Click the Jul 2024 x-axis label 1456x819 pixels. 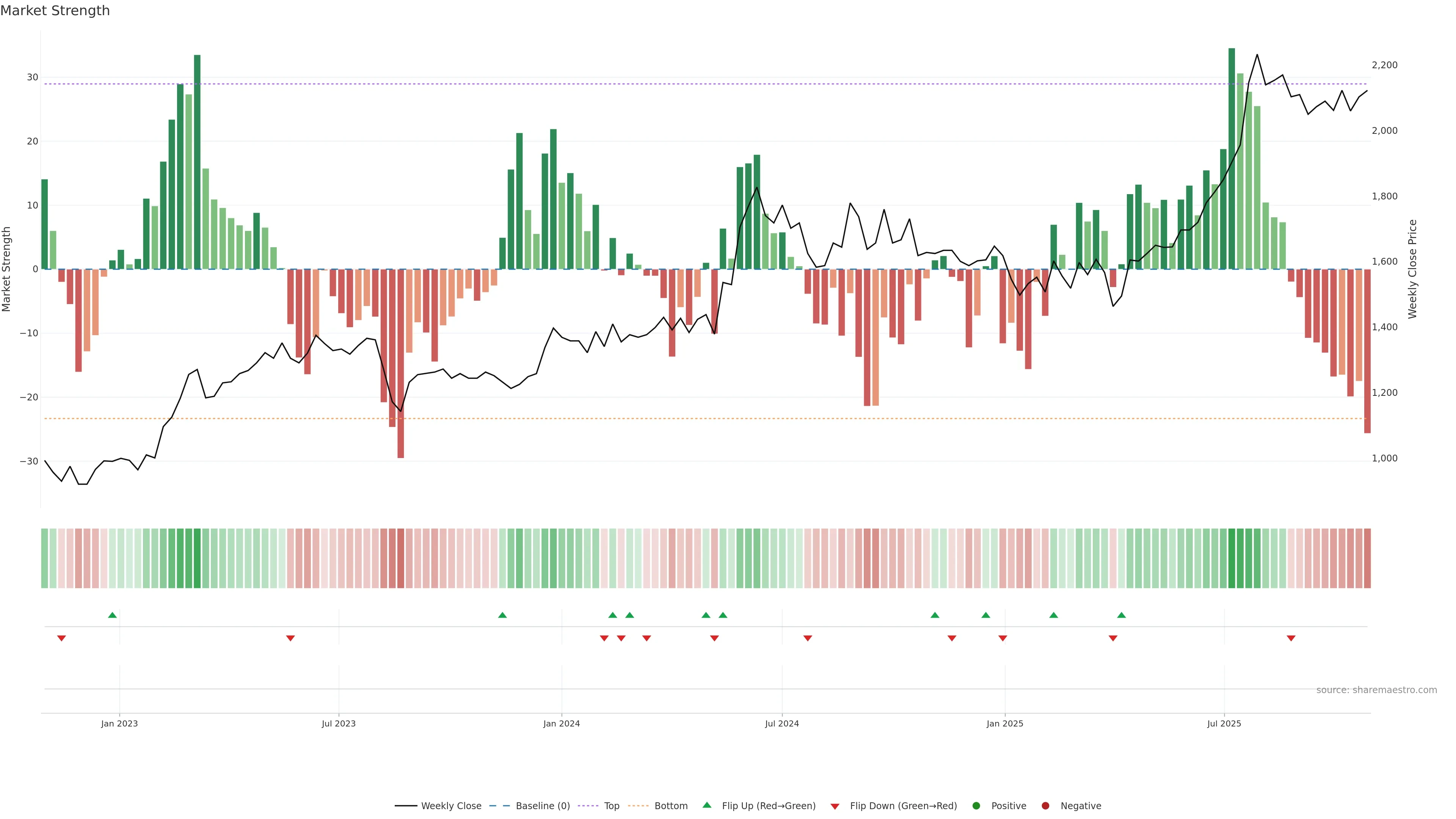pyautogui.click(x=782, y=723)
